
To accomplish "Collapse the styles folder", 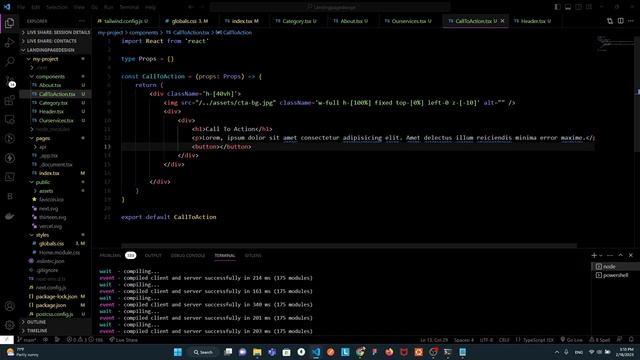I will pos(56,235).
